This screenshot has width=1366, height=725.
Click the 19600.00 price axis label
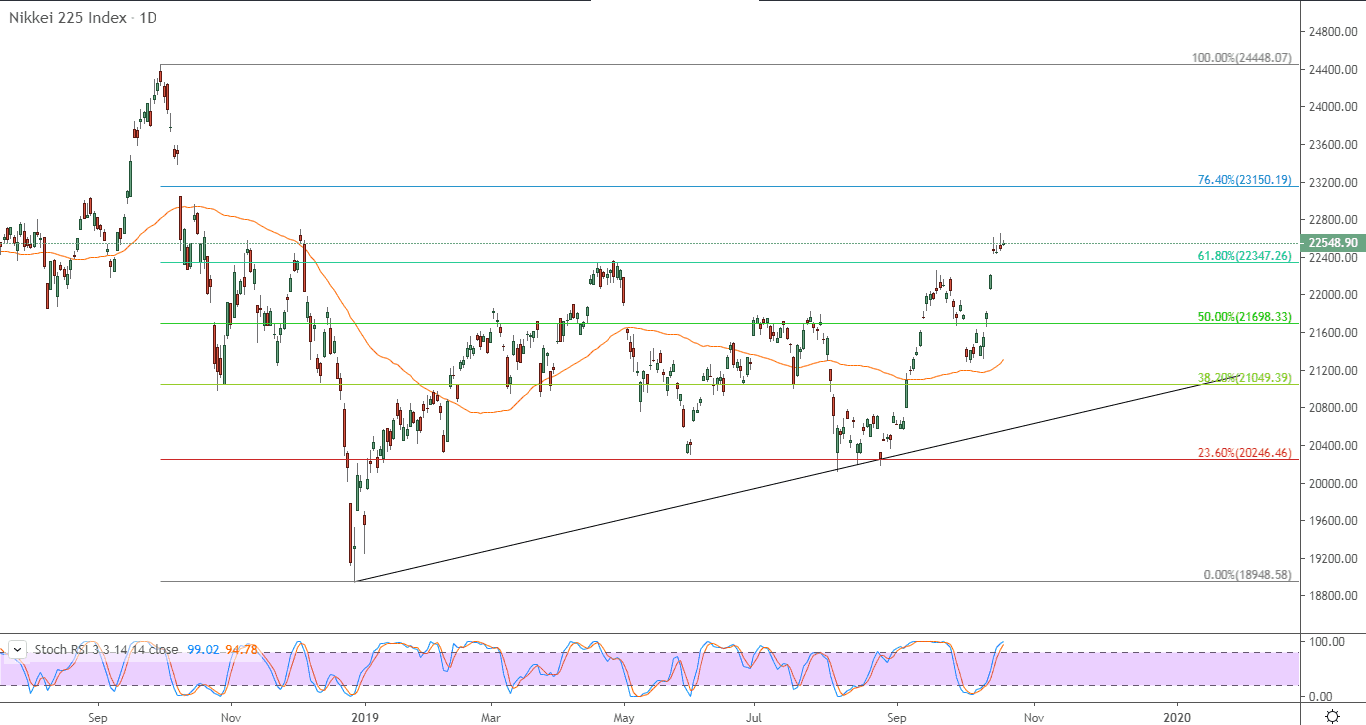click(1334, 521)
